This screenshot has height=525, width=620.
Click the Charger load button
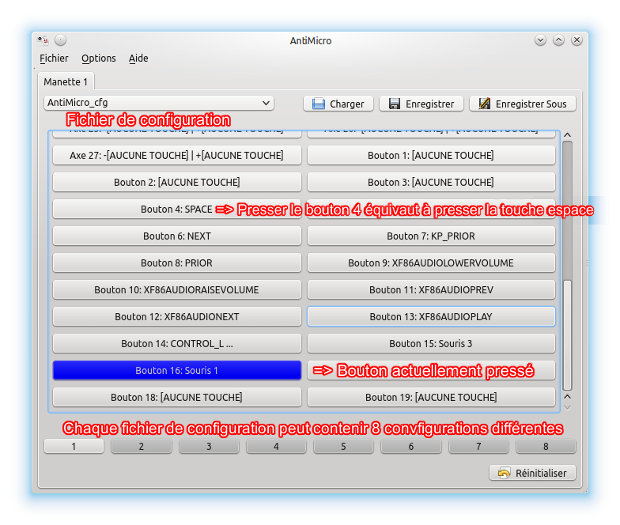(338, 103)
